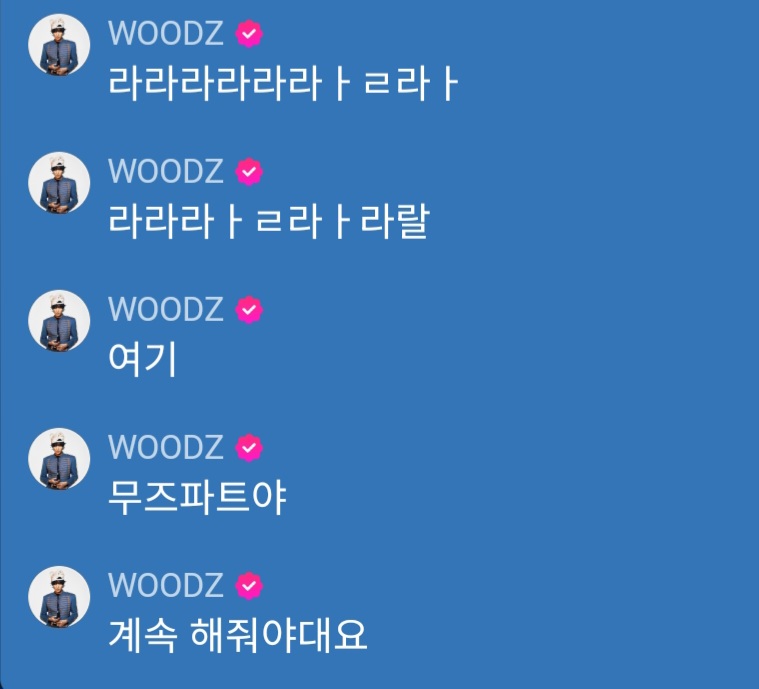
Task: Select the message 라라라ㅏㄹ라ㅏ라랄
Action: [x=269, y=222]
